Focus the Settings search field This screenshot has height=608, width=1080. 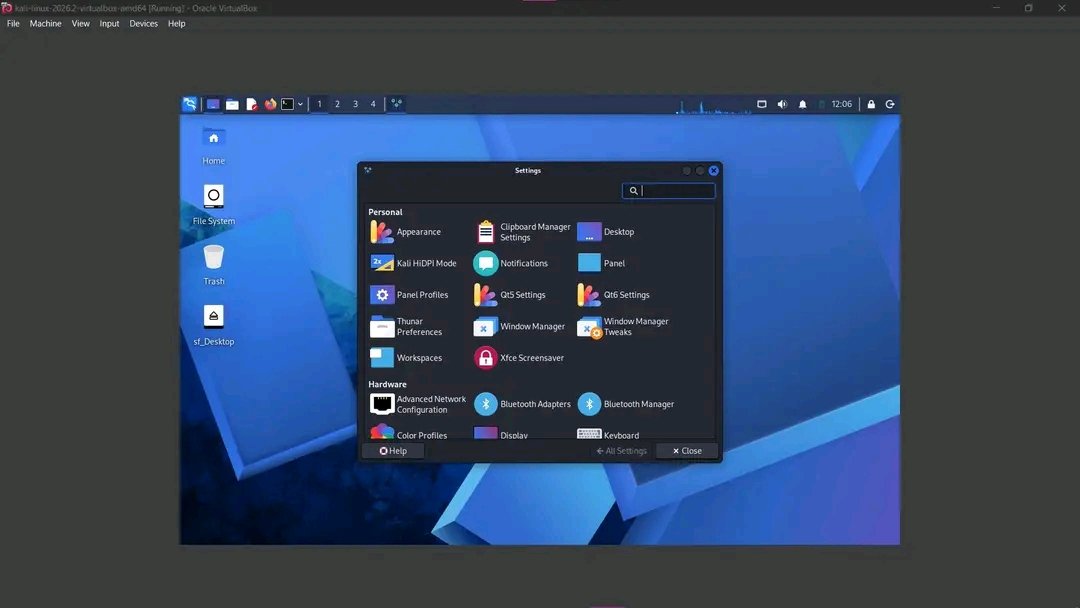click(x=669, y=191)
